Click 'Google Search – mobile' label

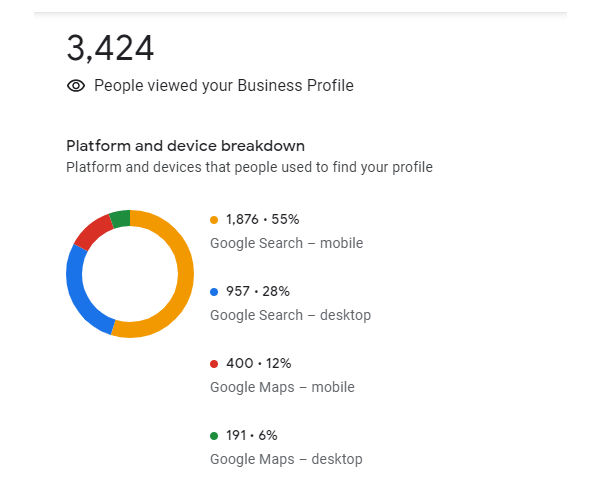point(287,243)
